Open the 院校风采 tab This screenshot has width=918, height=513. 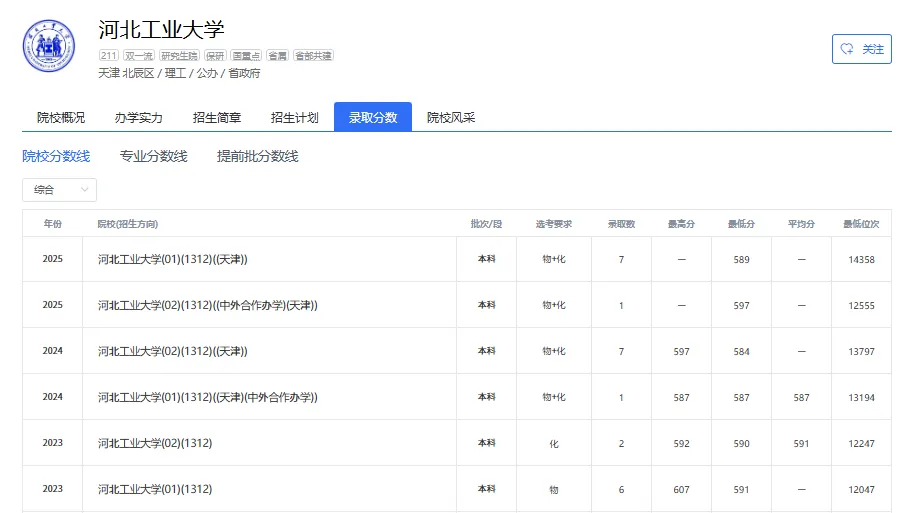[x=451, y=117]
